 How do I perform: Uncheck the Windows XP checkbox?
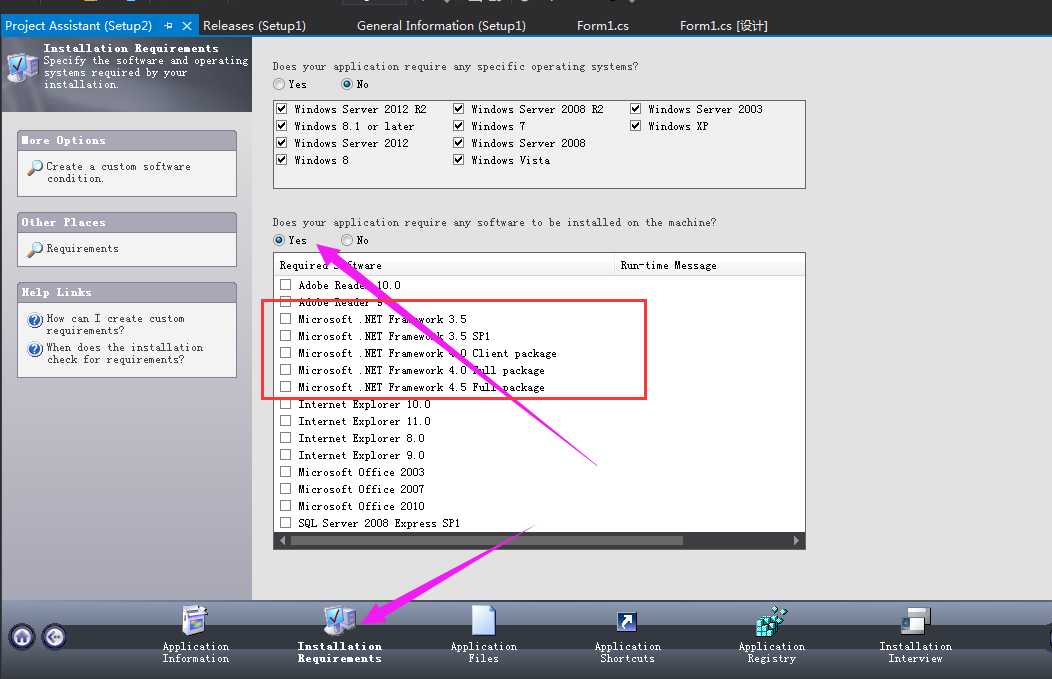point(636,125)
